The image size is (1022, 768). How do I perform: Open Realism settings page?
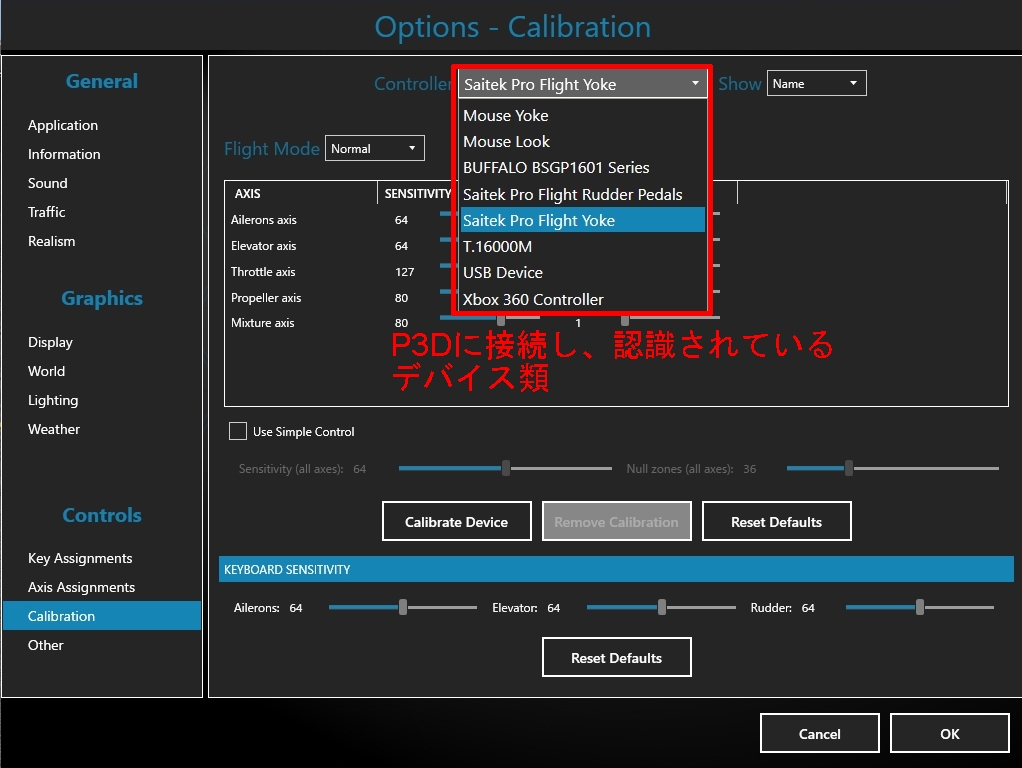click(x=51, y=241)
